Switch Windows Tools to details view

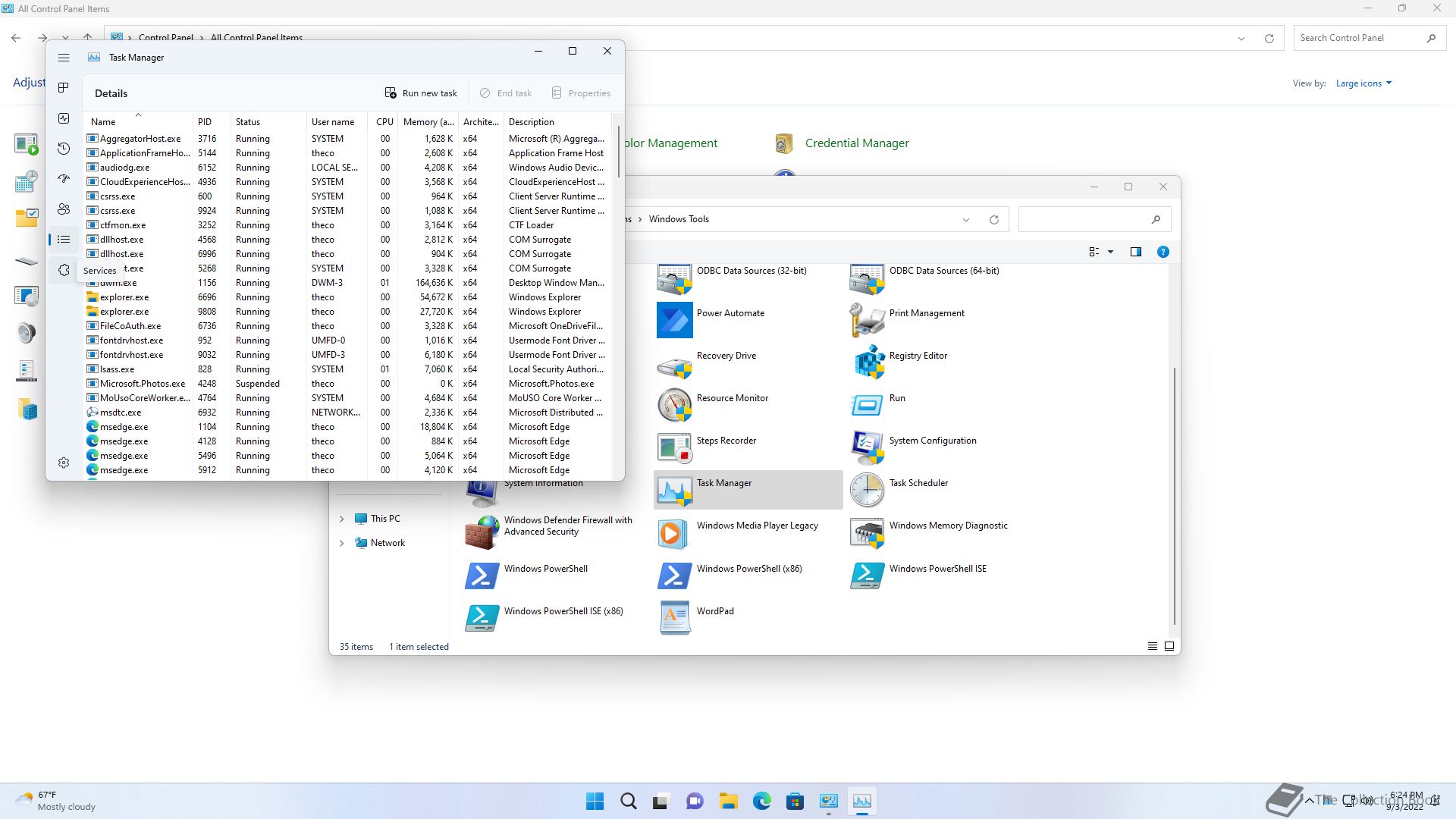pos(1153,646)
